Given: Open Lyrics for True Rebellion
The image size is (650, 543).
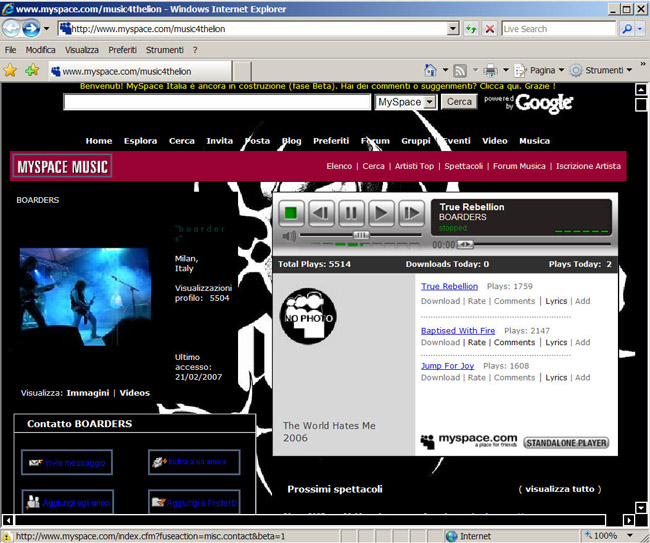Looking at the screenshot, I should tap(556, 301).
